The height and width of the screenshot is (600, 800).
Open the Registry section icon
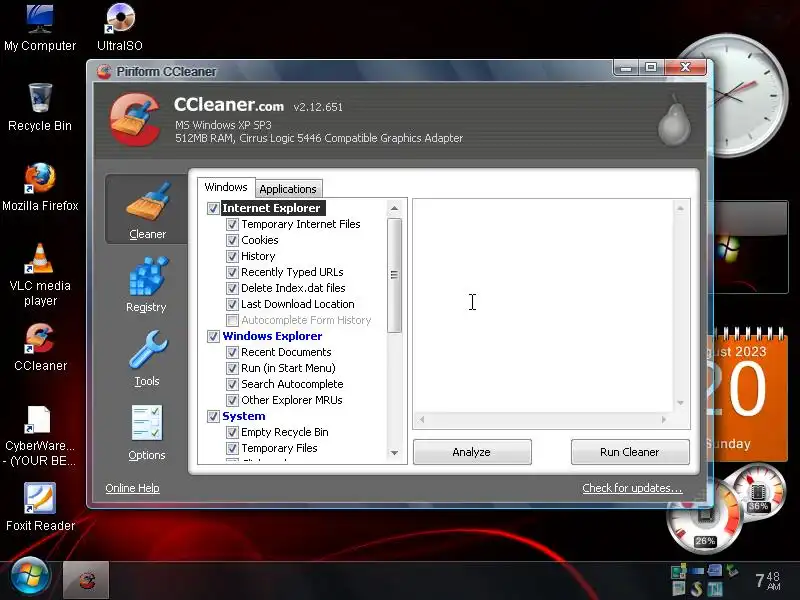point(148,276)
